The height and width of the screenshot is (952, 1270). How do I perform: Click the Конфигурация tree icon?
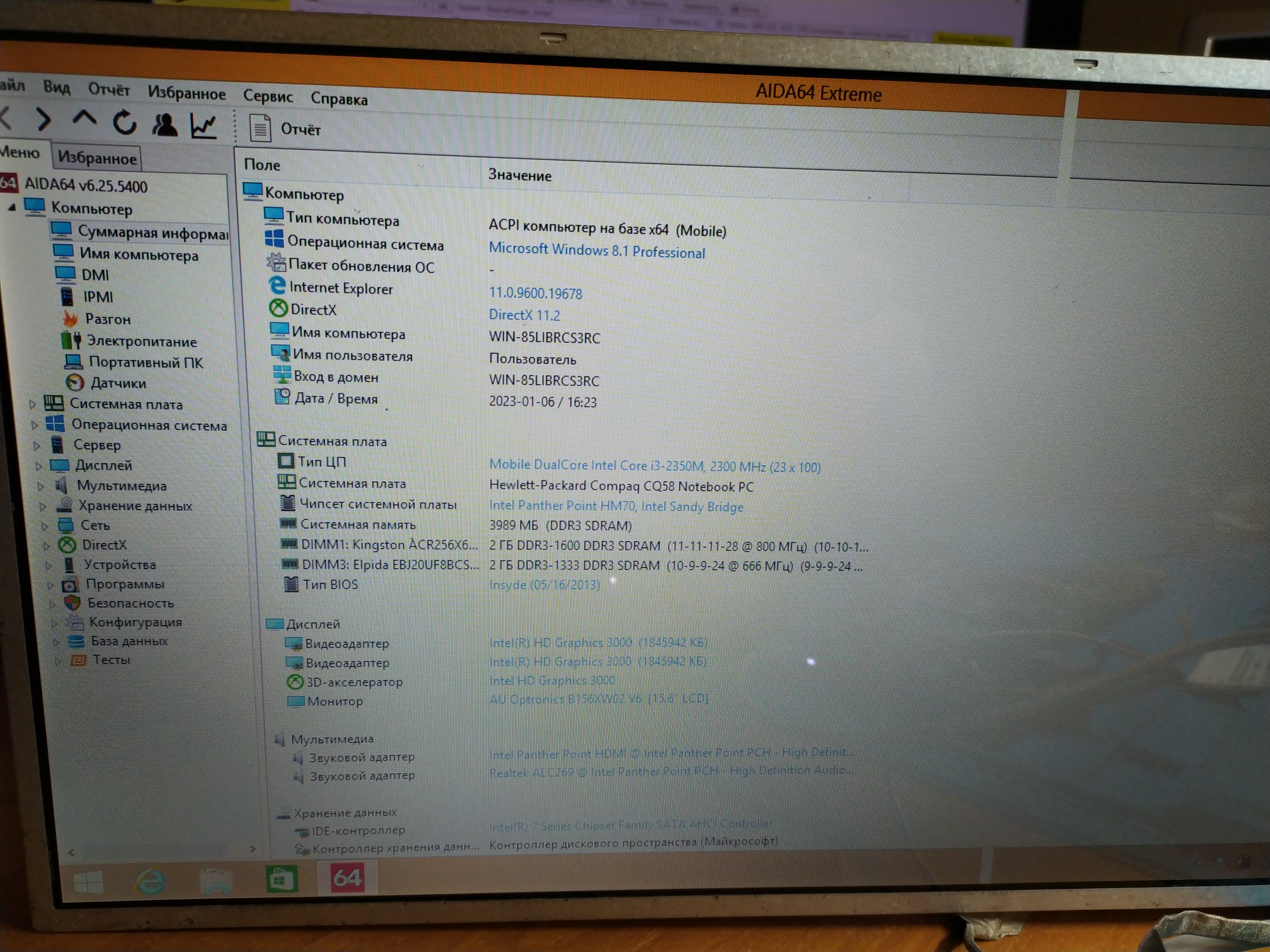(x=74, y=621)
